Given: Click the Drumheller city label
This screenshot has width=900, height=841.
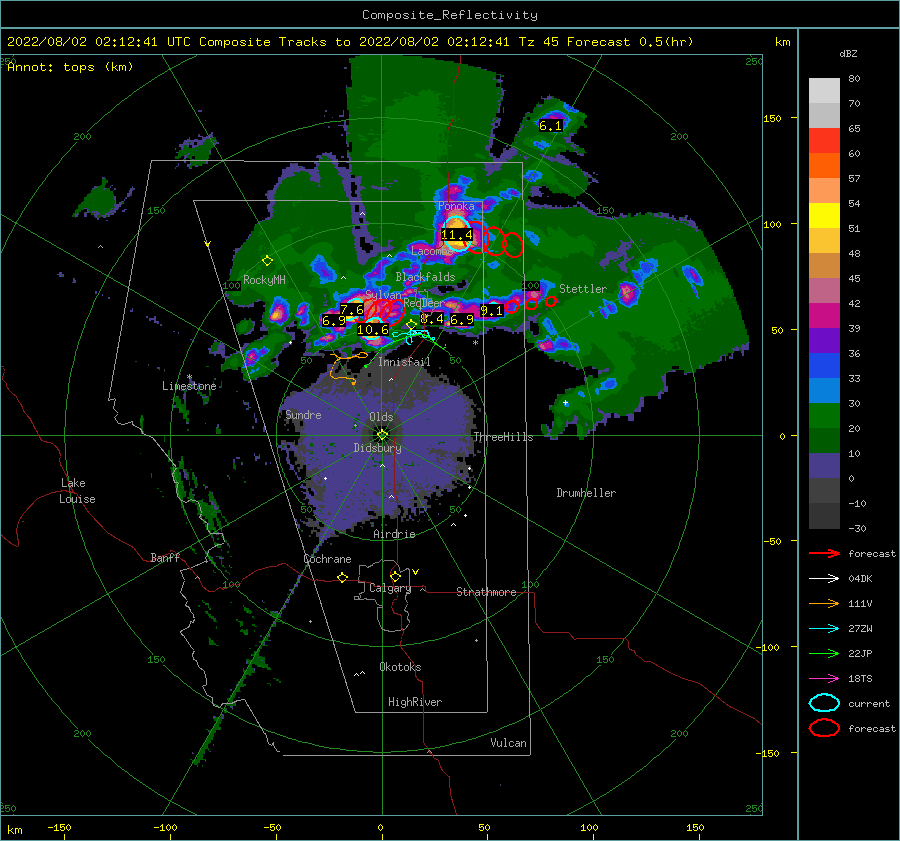Looking at the screenshot, I should pyautogui.click(x=586, y=493).
